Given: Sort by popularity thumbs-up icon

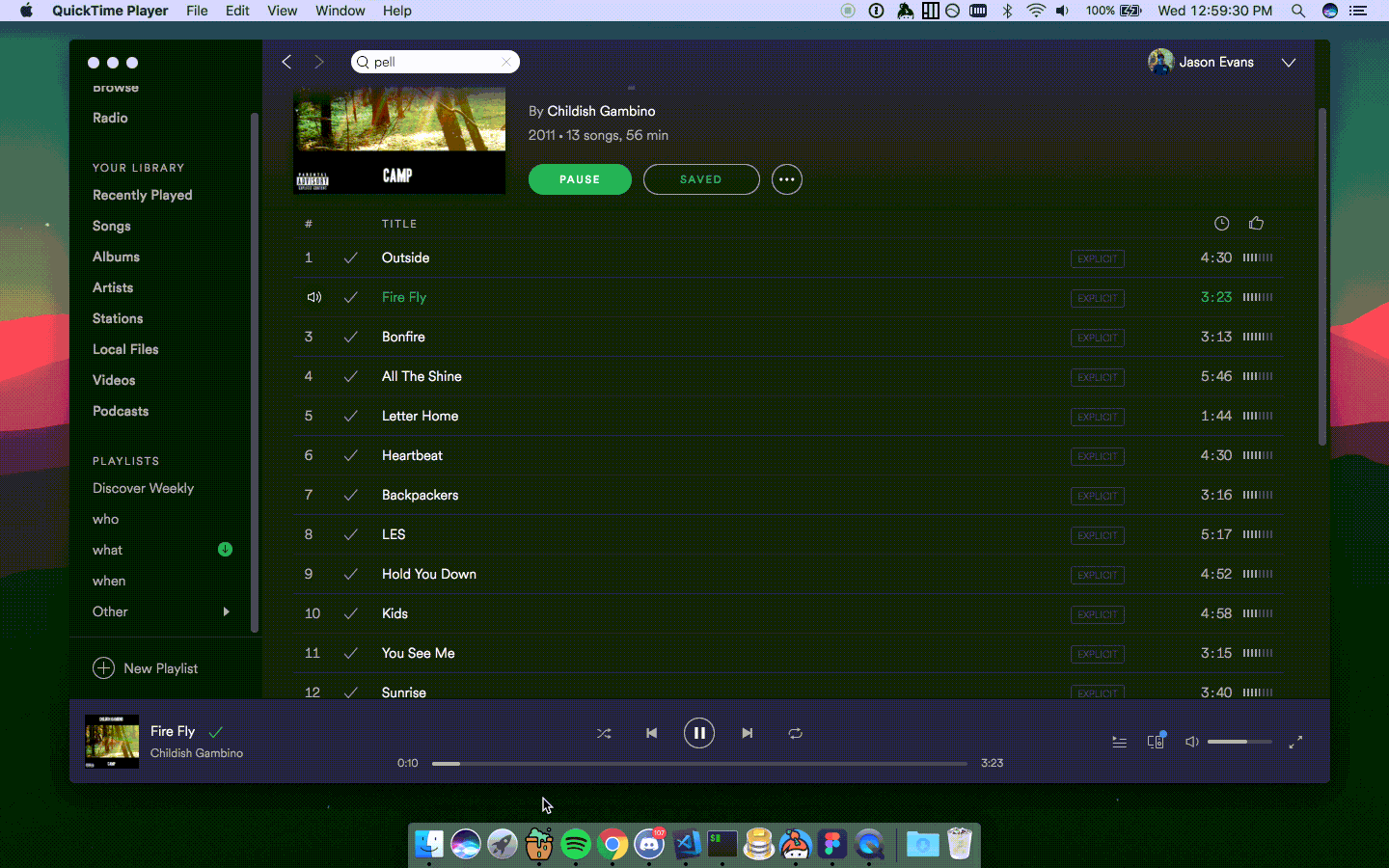Looking at the screenshot, I should 1256,223.
